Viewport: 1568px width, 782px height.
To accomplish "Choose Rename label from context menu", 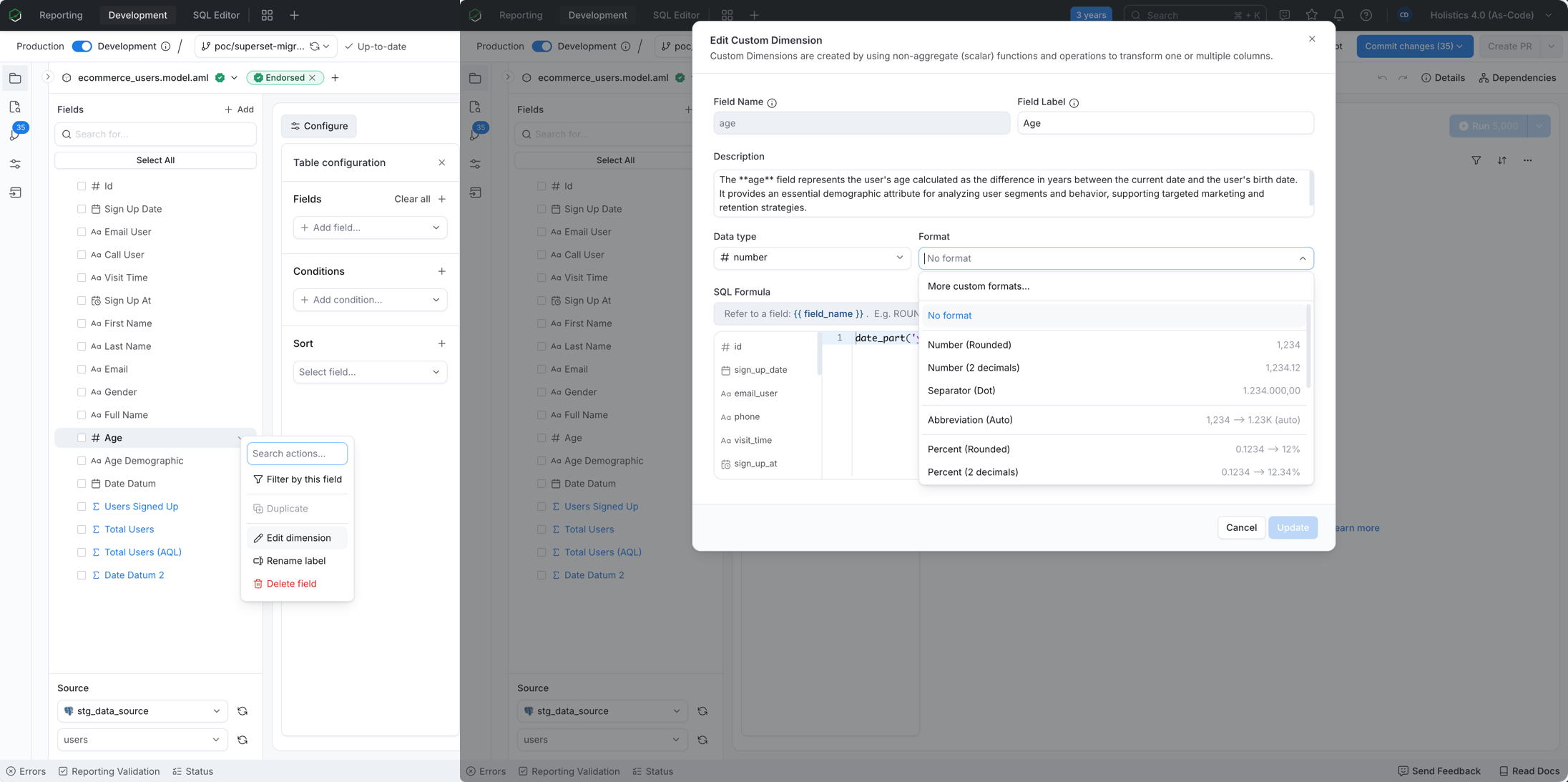I will coord(297,561).
